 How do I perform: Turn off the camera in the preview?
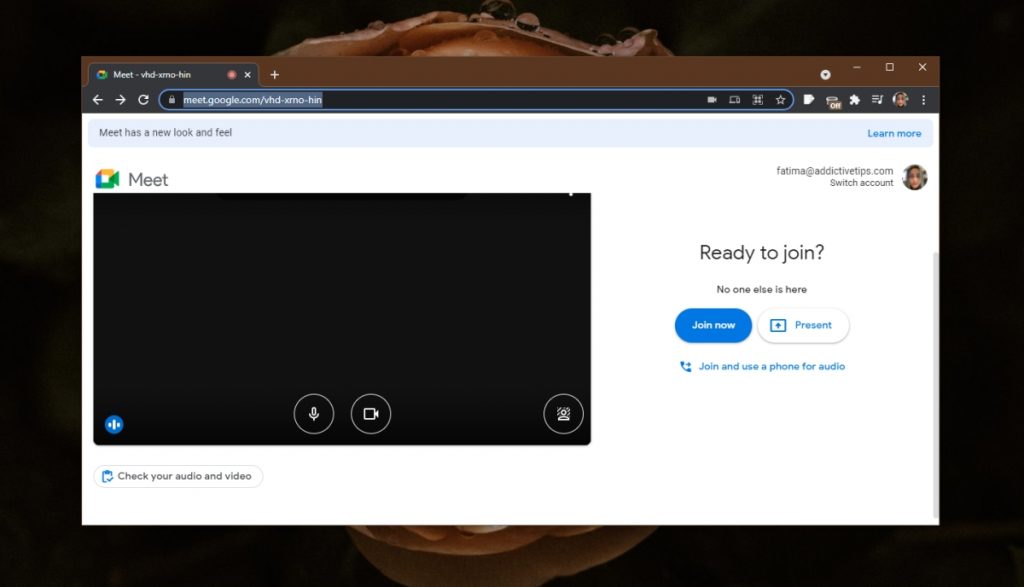[371, 413]
